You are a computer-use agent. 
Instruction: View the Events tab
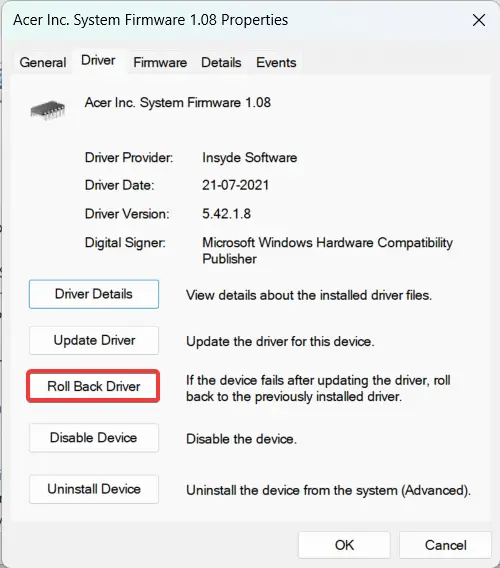(276, 62)
